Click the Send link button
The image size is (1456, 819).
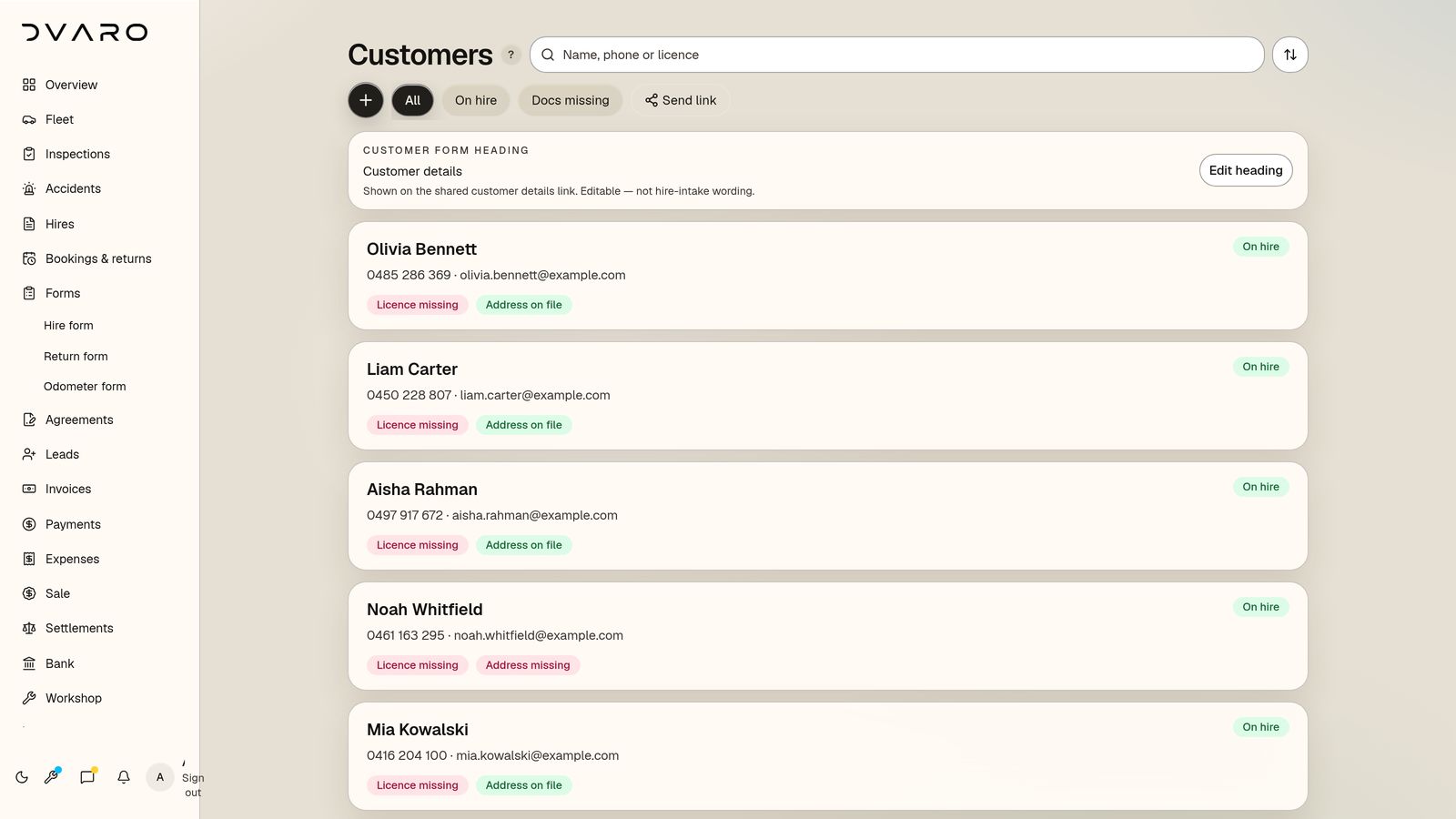681,100
